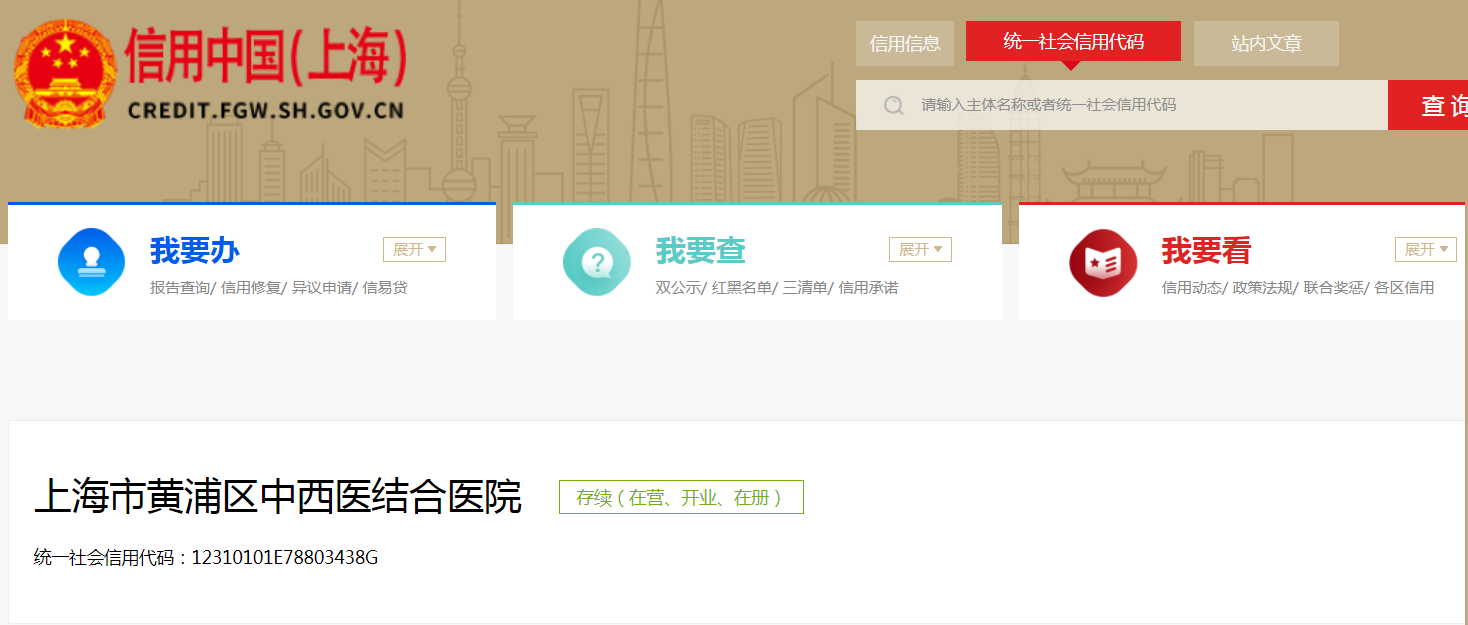This screenshot has width=1468, height=625.
Task: Click the 上海市黄浦区中西医结合医院 entity name
Action: (x=278, y=497)
